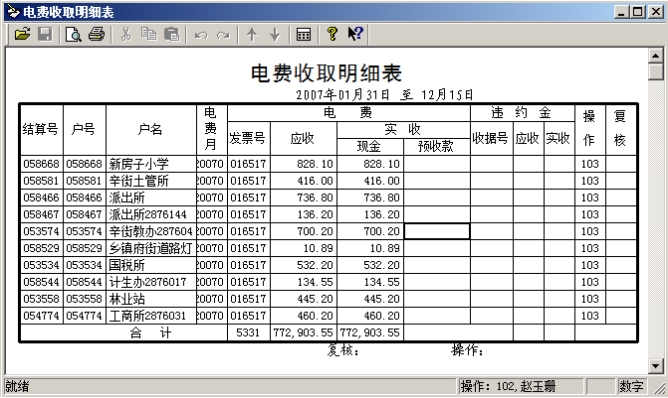The image size is (668, 398).
Task: Select 现金 amount 134.55
Action: coord(370,282)
